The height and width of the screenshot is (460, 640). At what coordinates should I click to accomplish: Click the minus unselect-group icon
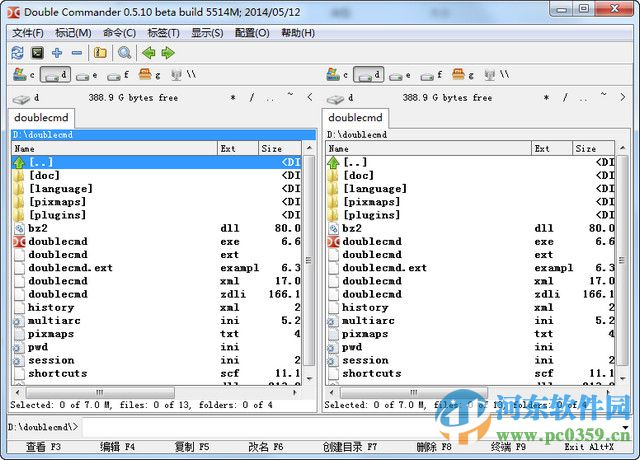[76, 53]
